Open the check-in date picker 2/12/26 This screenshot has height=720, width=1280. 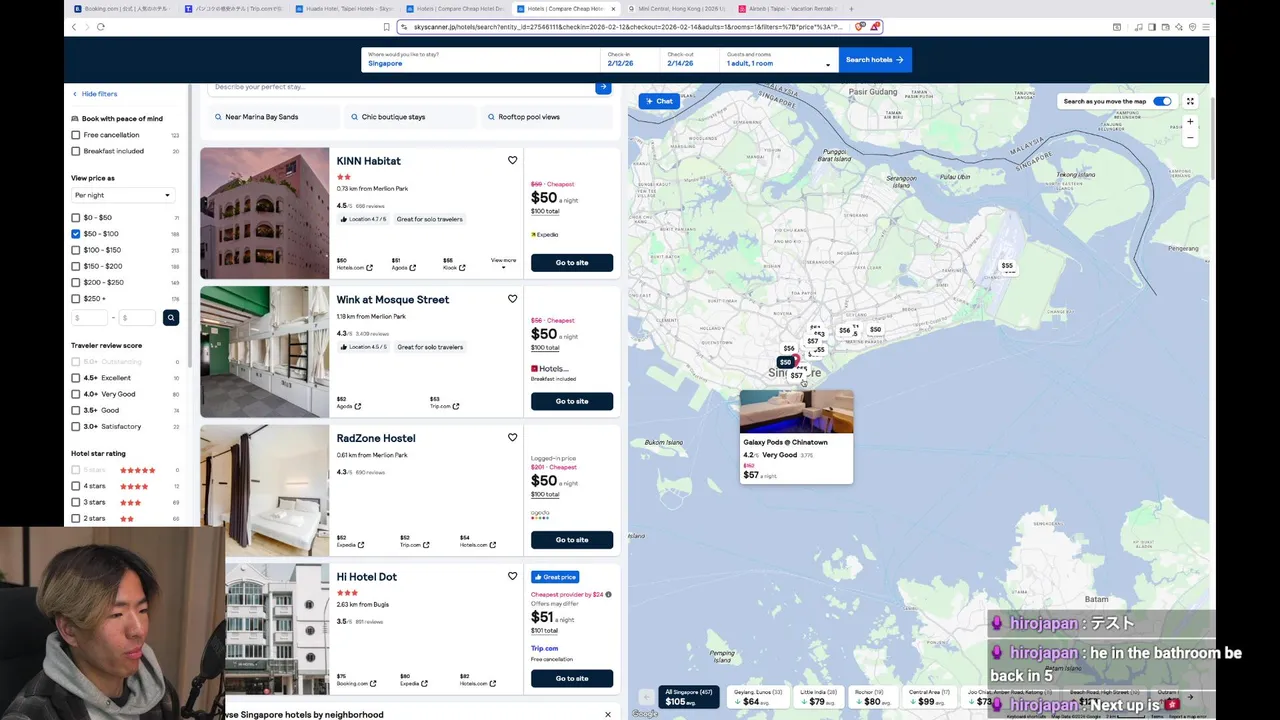(630, 59)
